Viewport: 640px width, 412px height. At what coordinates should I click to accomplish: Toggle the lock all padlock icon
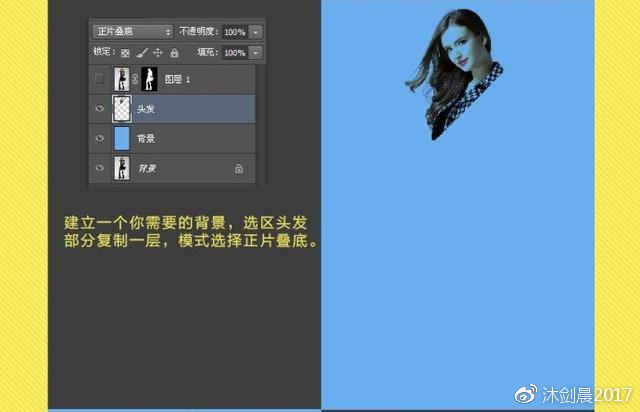[174, 53]
